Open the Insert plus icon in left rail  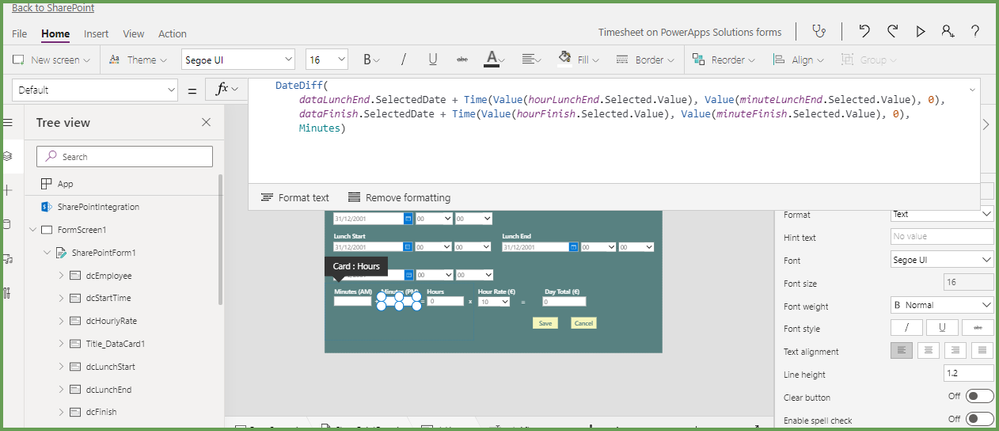pos(8,190)
